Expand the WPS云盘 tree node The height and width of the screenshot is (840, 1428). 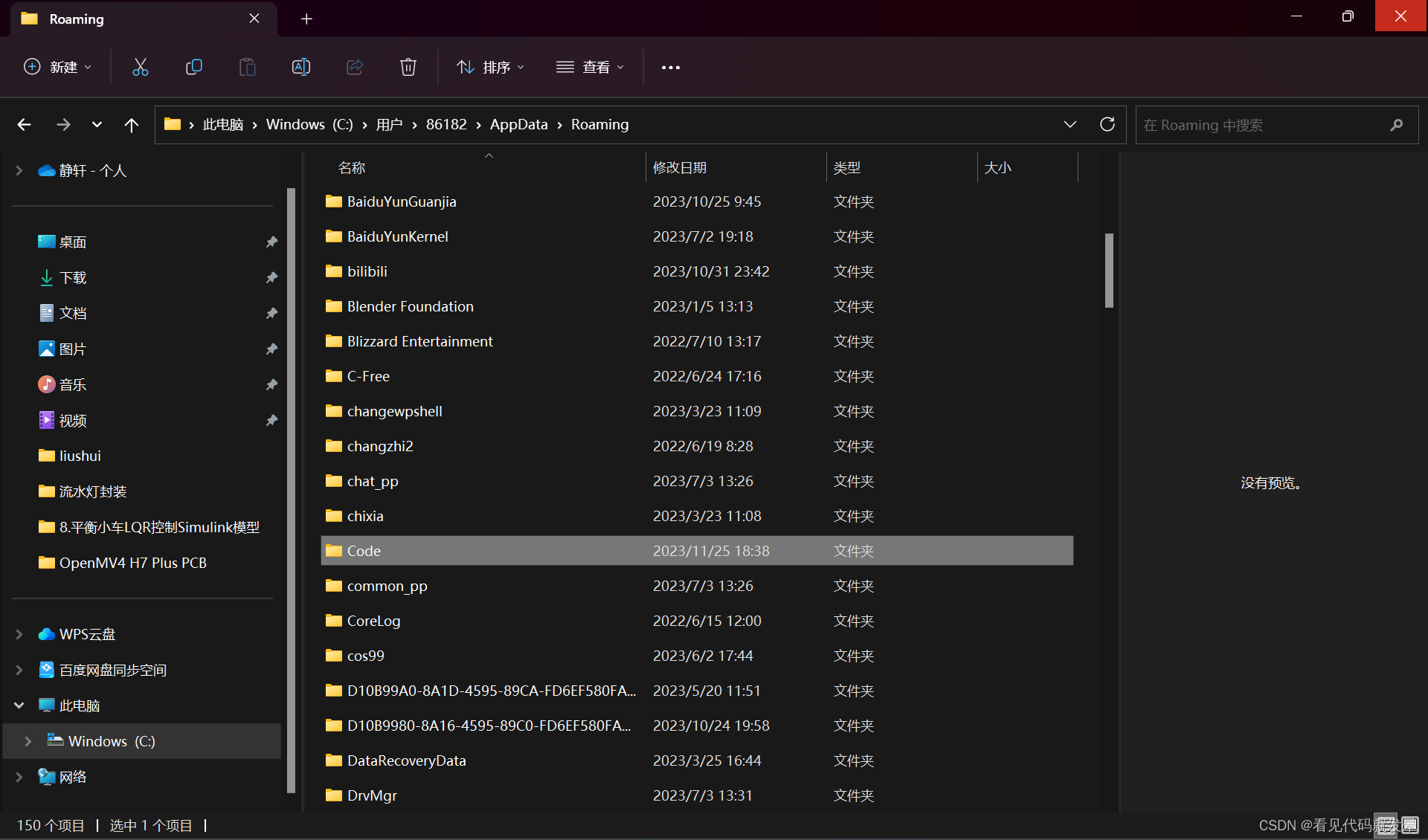tap(19, 634)
